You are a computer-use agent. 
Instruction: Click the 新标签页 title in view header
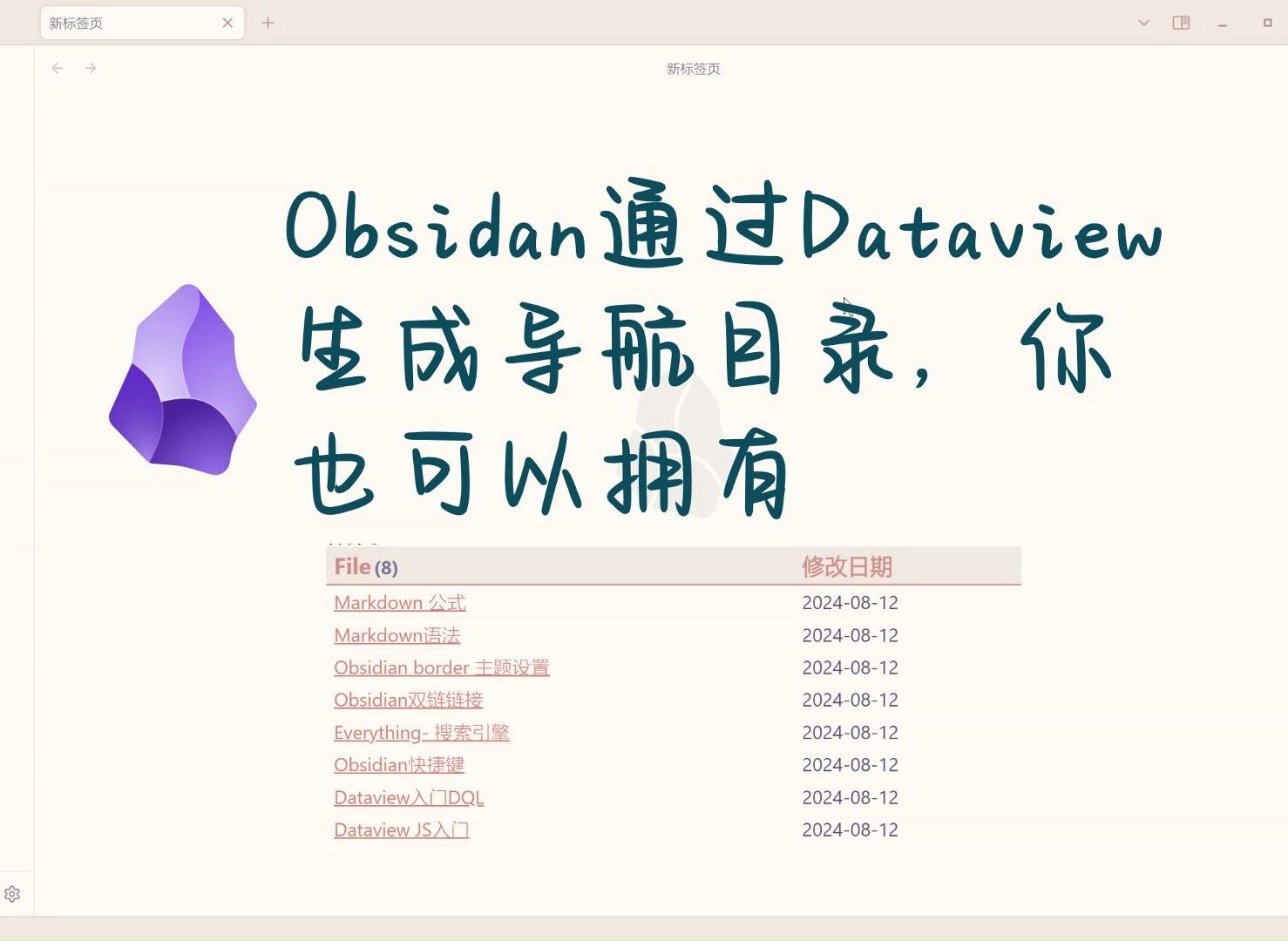point(694,69)
